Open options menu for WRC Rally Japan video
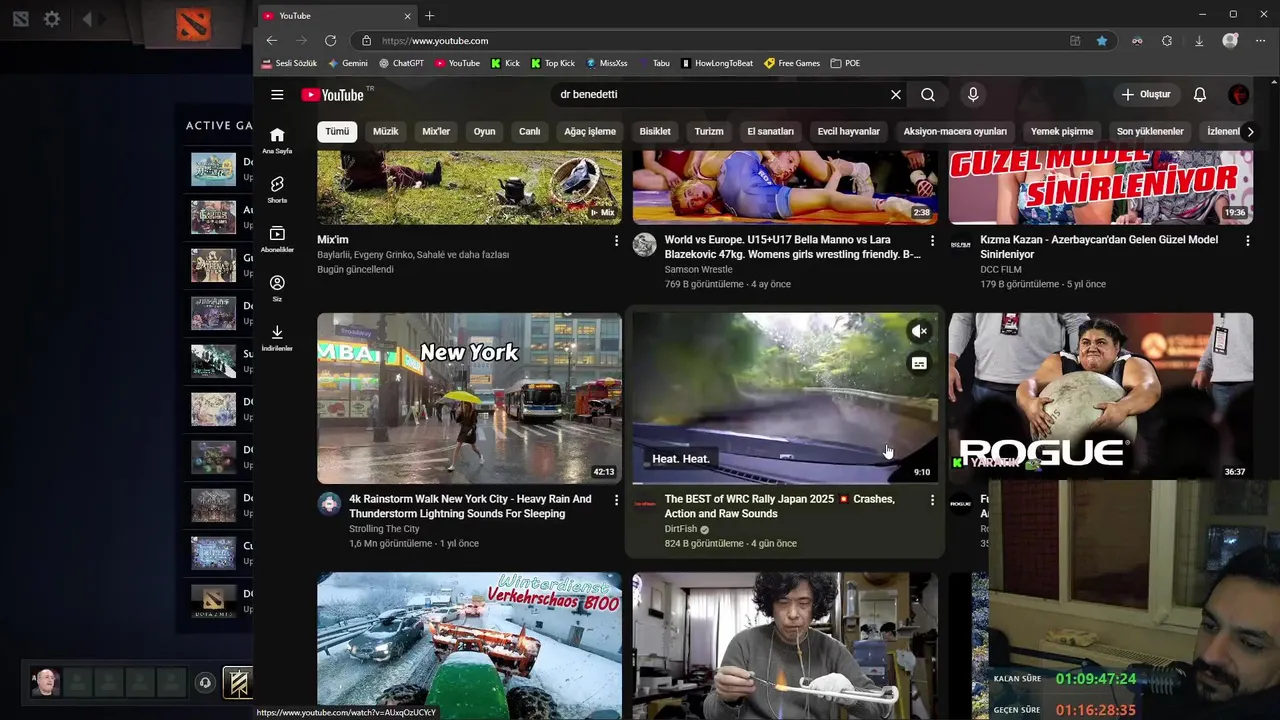Screen dimensions: 1280x720 pos(932,500)
